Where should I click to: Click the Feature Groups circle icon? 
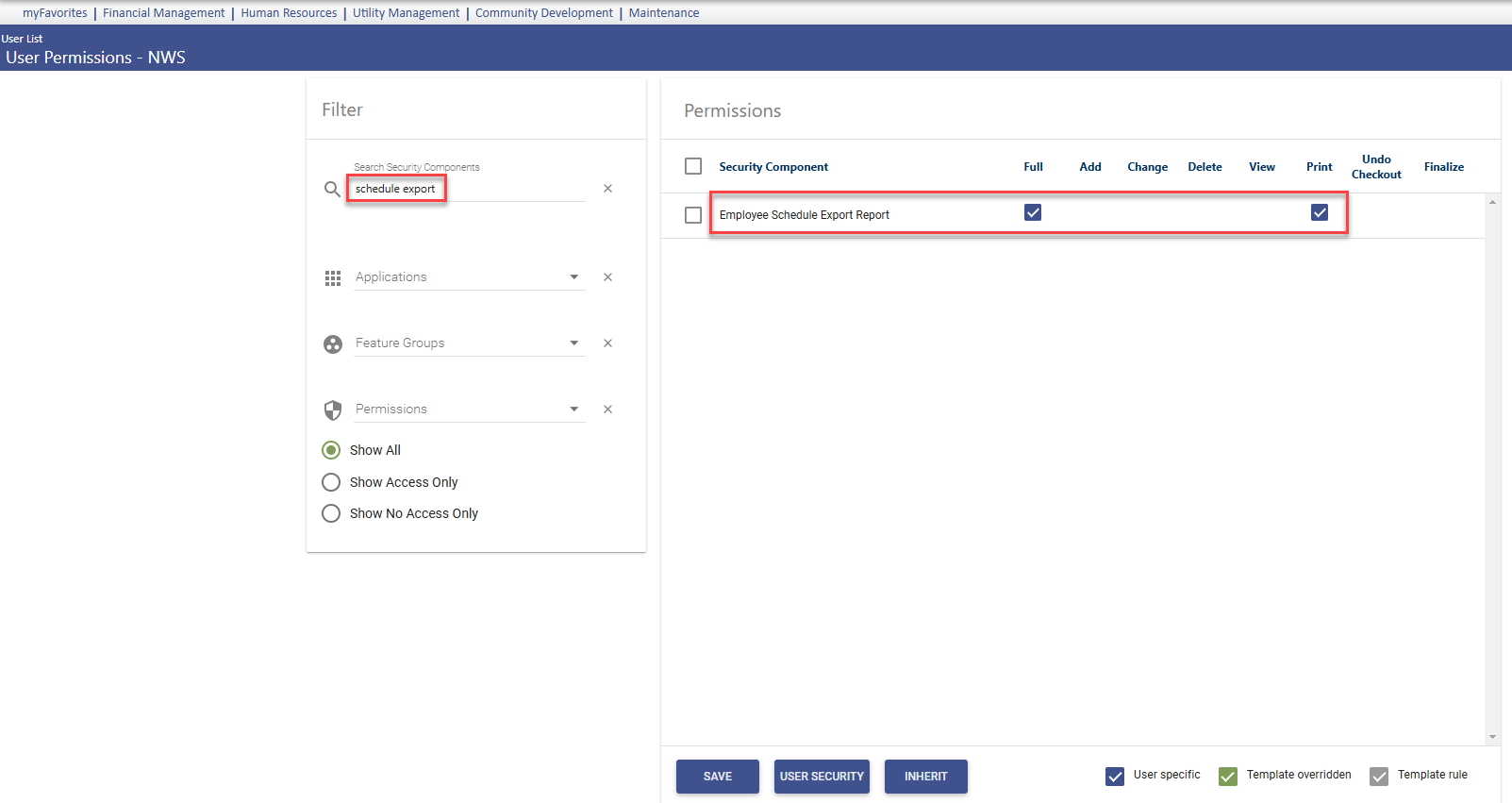[x=333, y=344]
